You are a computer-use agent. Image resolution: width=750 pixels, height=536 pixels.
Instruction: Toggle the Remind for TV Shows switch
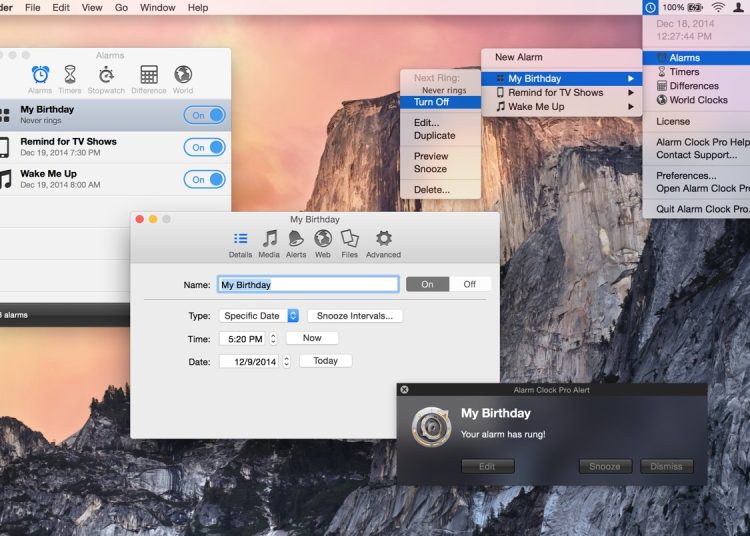(x=204, y=147)
